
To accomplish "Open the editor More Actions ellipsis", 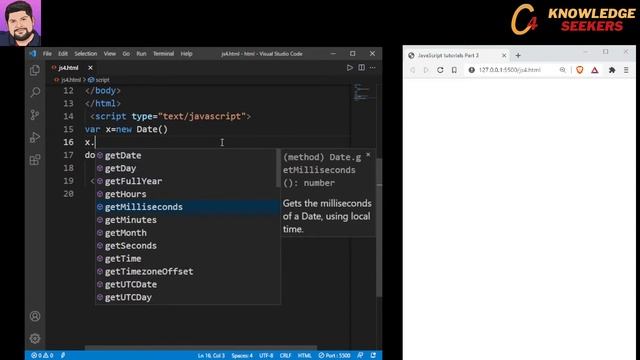I will pos(373,68).
